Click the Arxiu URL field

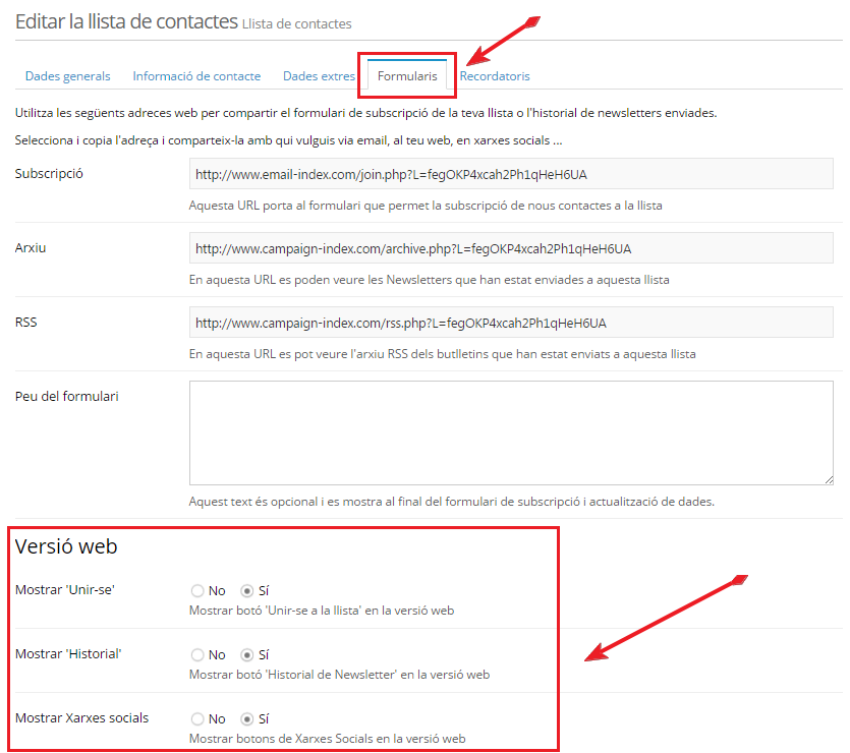[x=511, y=248]
